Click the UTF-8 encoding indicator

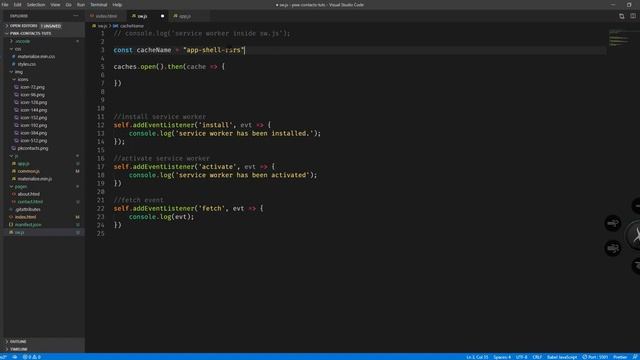522,357
